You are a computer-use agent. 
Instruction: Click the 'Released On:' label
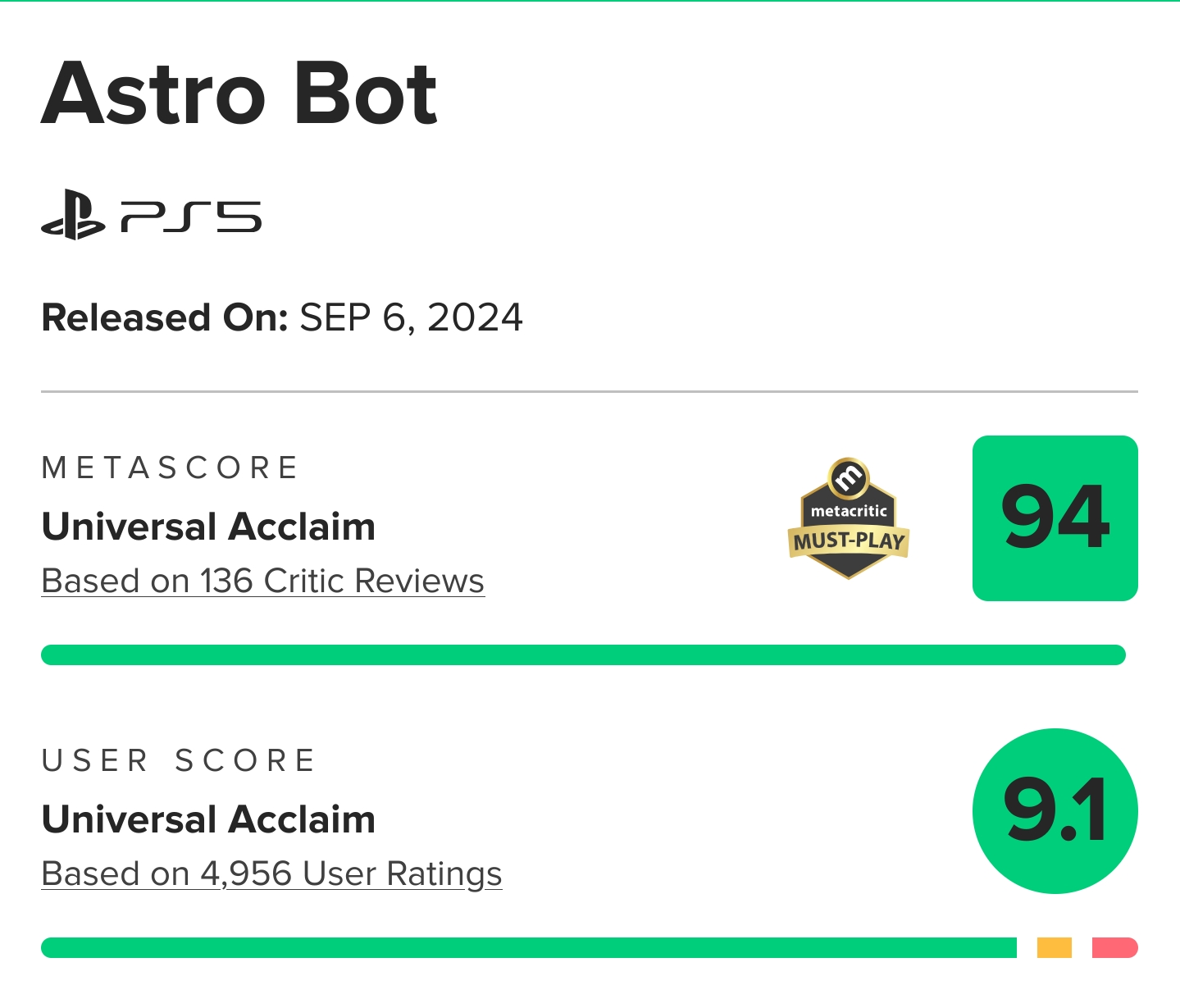[165, 318]
